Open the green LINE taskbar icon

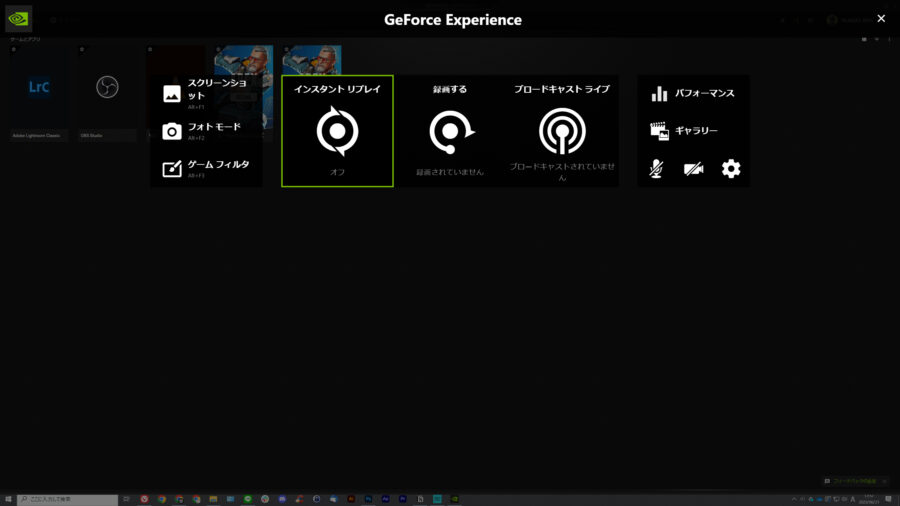[x=247, y=500]
